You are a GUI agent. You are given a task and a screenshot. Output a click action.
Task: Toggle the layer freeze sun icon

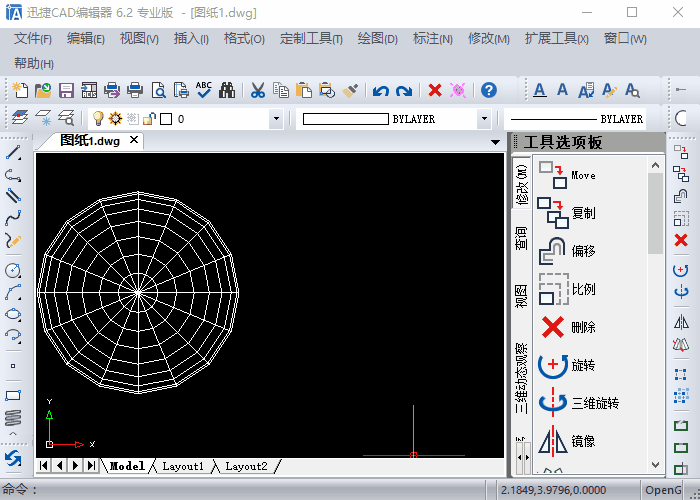tap(115, 119)
